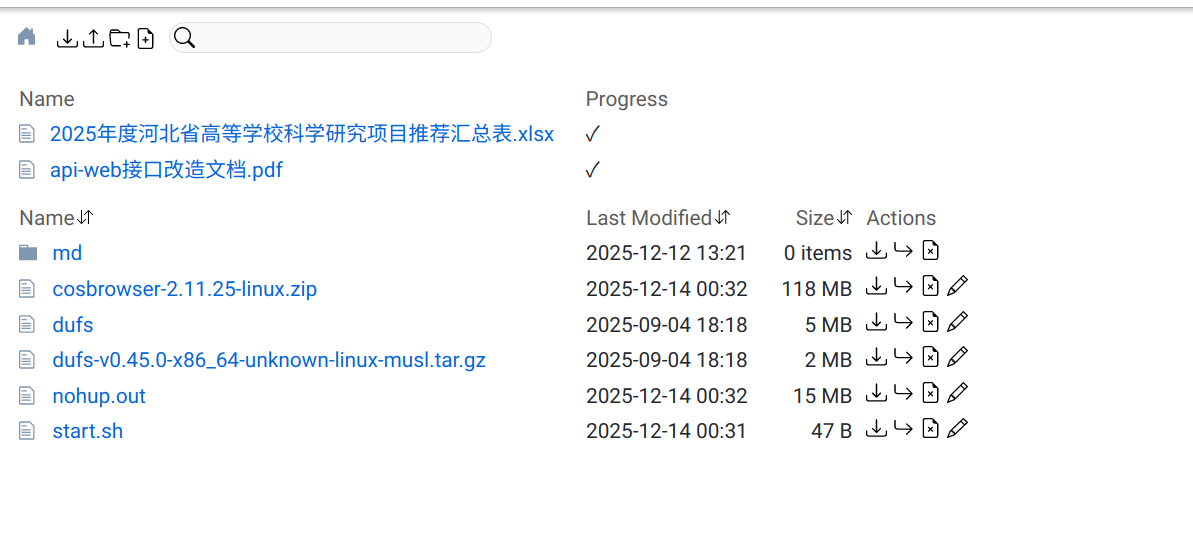Open the md folder

[67, 253]
